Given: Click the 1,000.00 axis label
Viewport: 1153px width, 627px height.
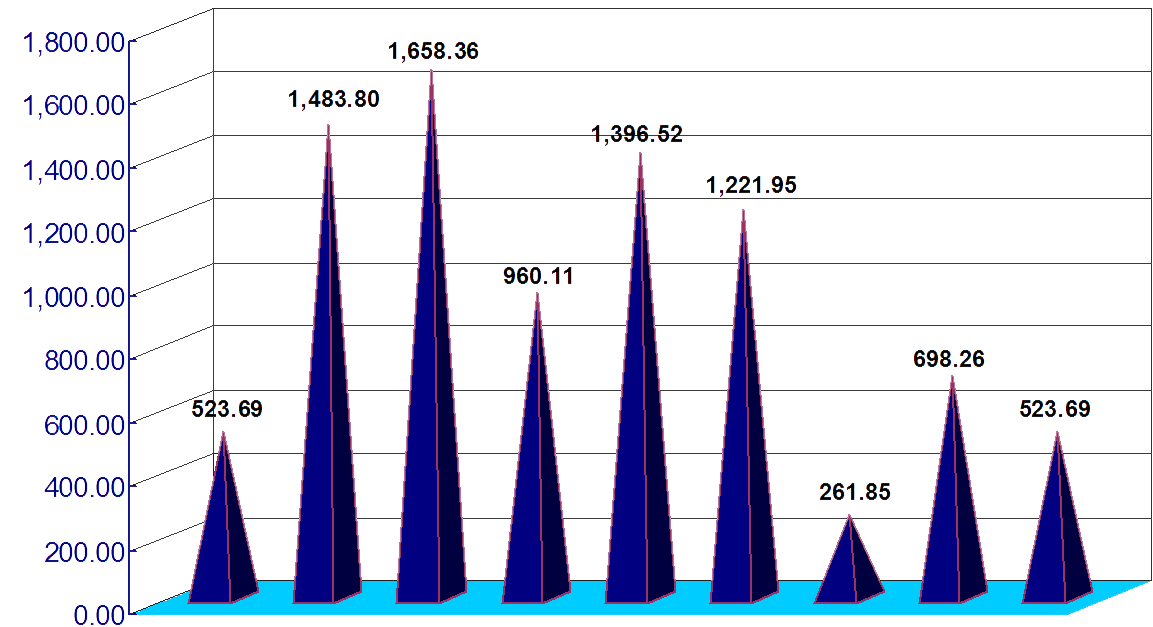Looking at the screenshot, I should pyautogui.click(x=74, y=296).
